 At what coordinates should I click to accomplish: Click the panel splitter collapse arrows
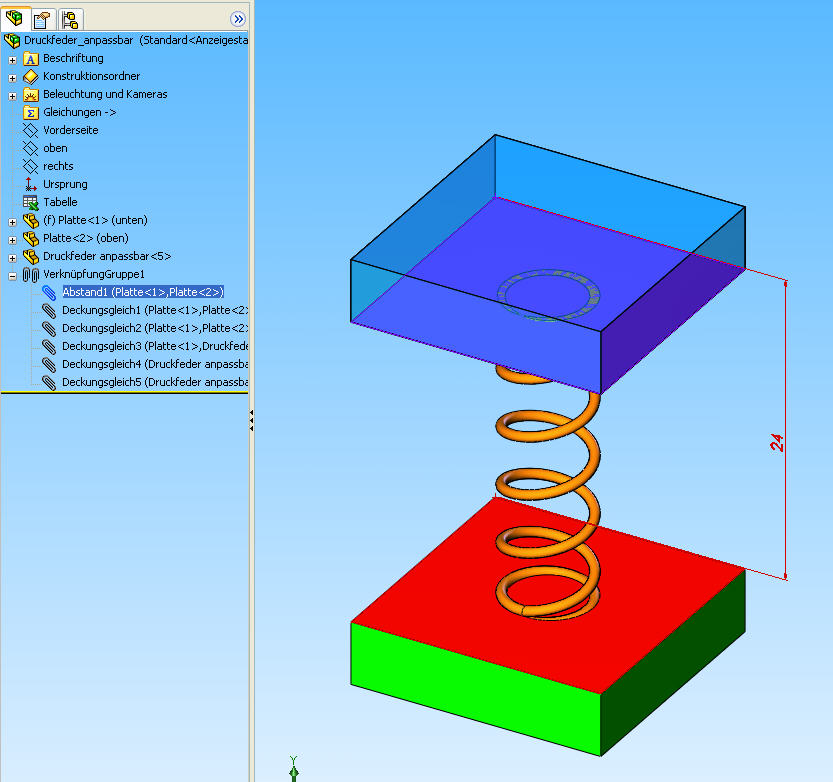pyautogui.click(x=251, y=420)
